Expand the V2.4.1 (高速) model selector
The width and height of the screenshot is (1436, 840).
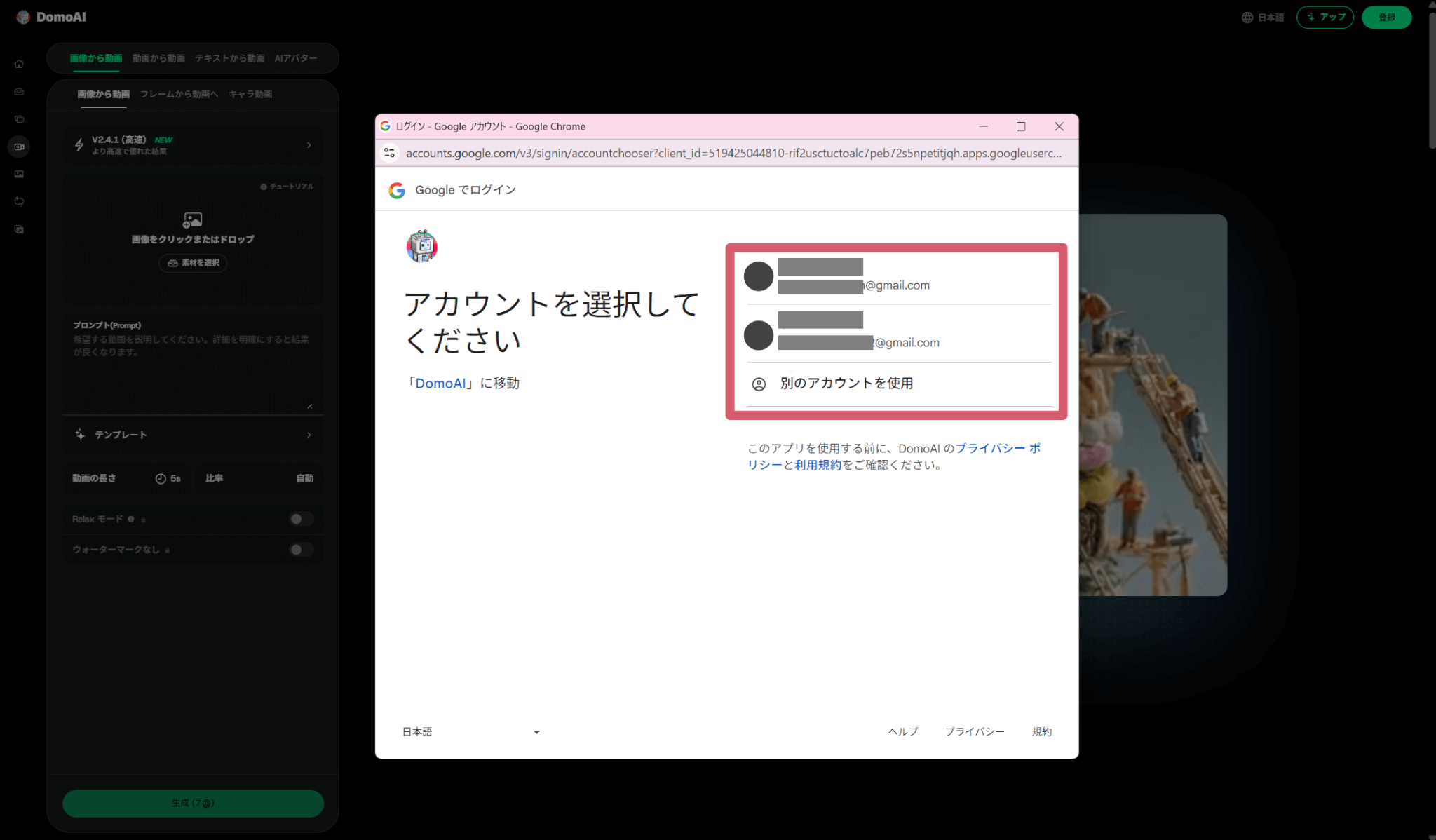point(193,145)
